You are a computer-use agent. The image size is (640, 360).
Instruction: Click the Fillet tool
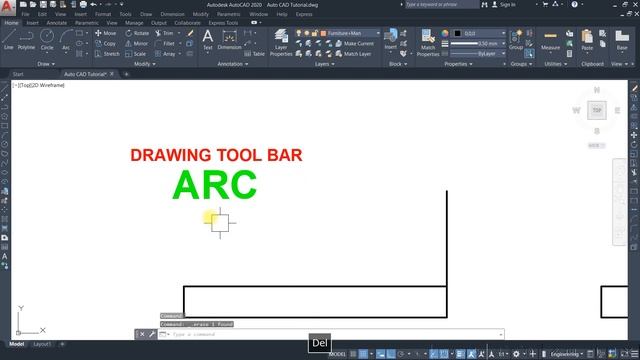(165, 43)
